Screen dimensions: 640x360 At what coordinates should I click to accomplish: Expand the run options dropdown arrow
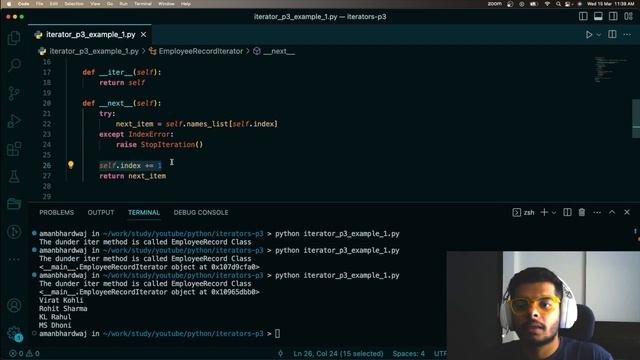[x=599, y=35]
